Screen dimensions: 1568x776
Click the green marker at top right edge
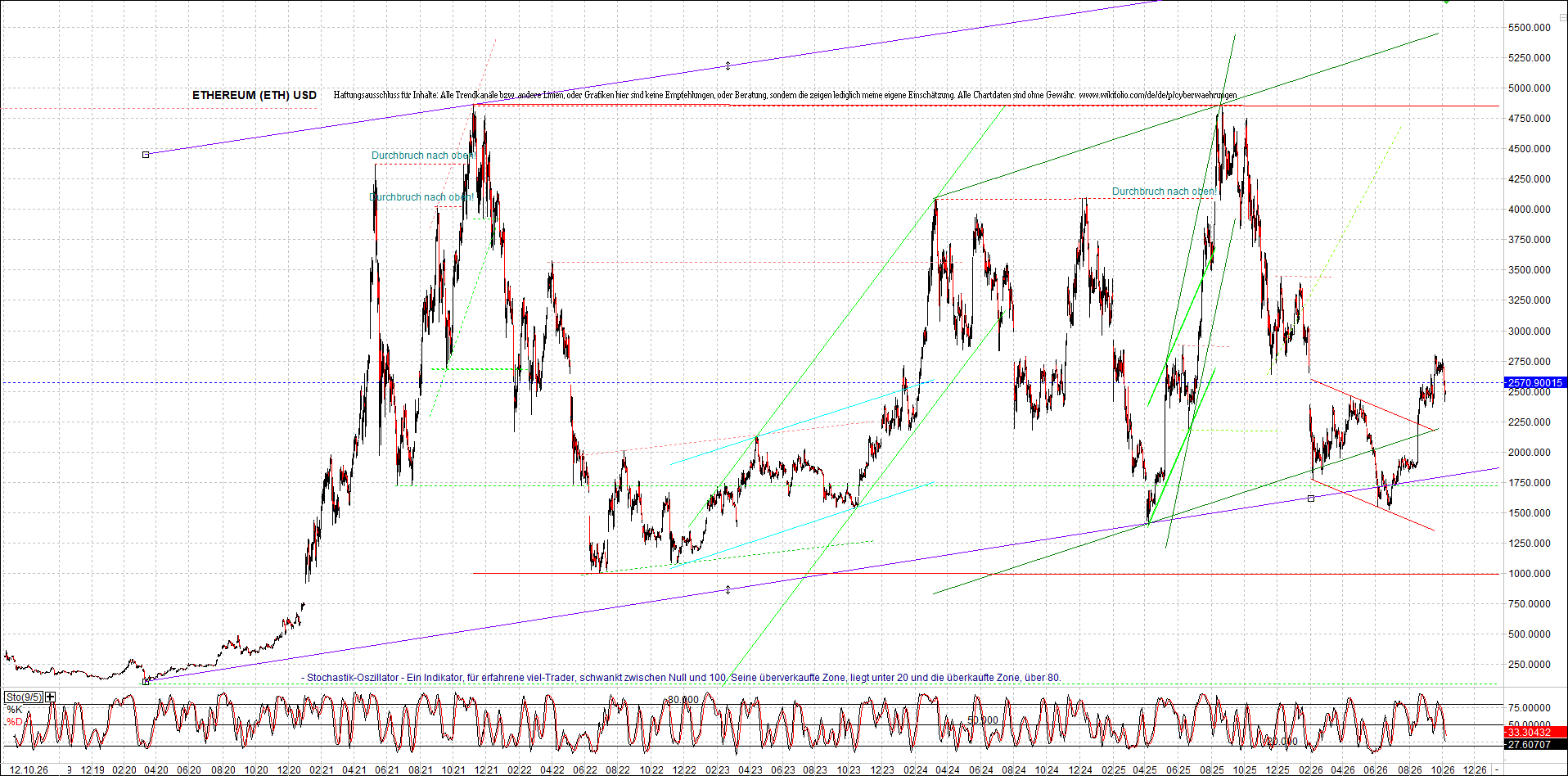(1447, 2)
